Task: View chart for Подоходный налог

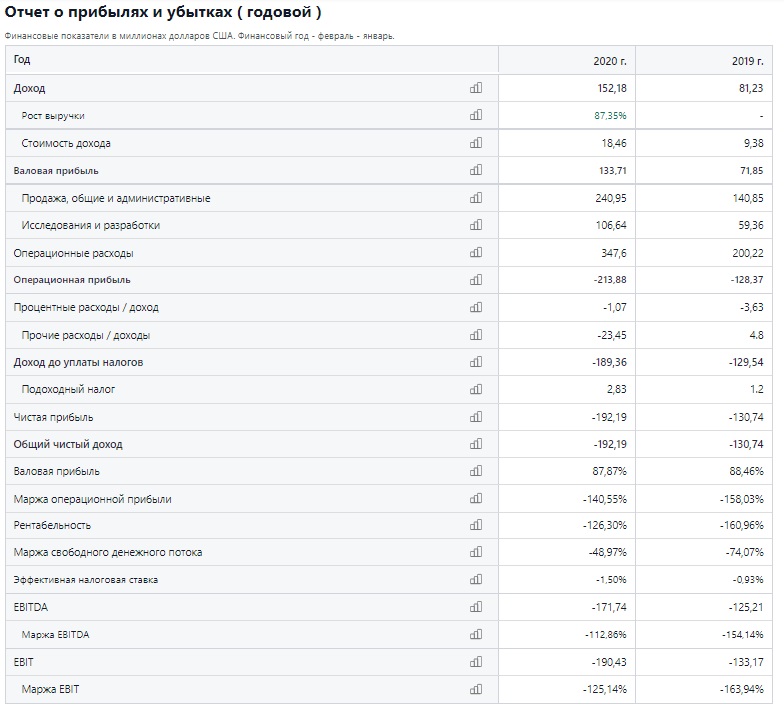Action: [x=476, y=389]
